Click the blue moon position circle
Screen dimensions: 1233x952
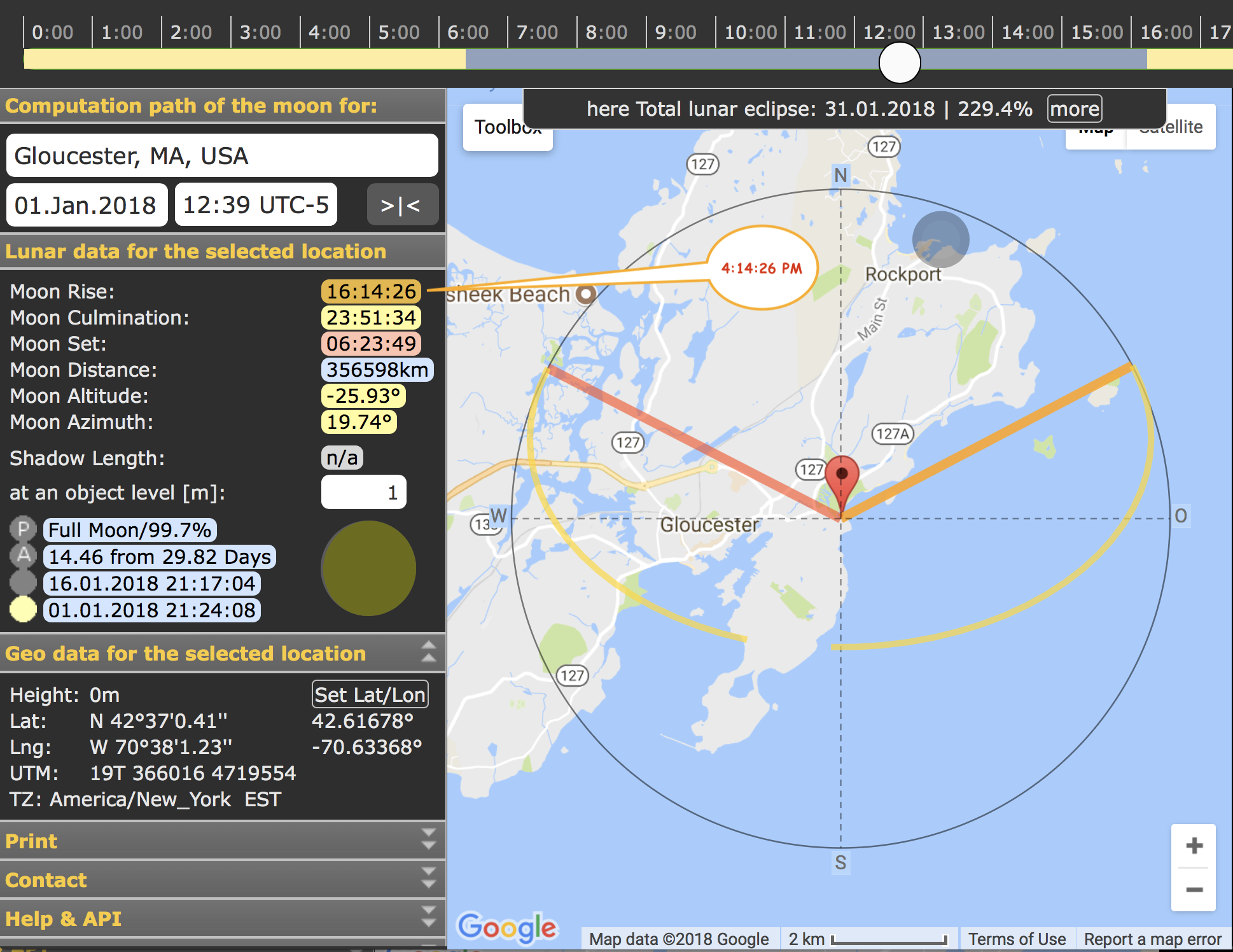coord(940,239)
